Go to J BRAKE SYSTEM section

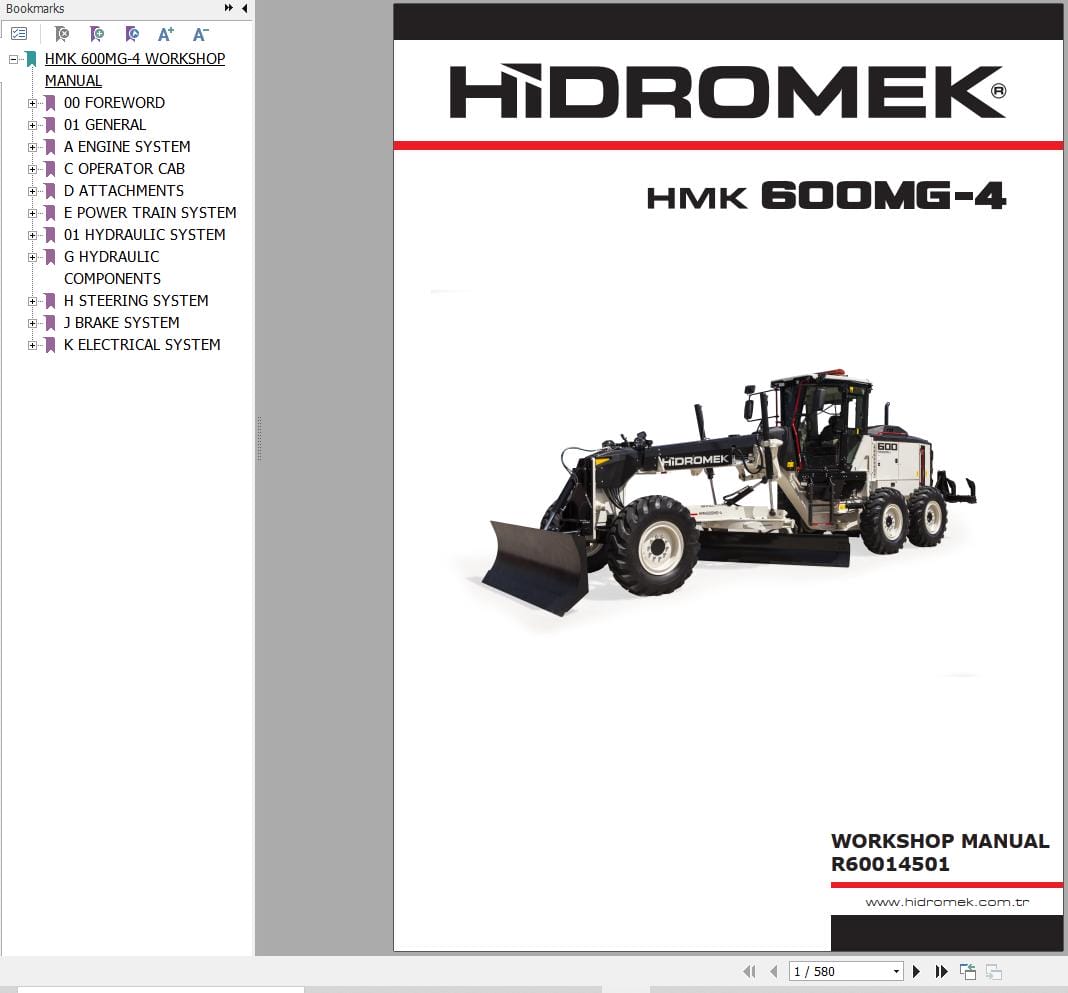[122, 322]
